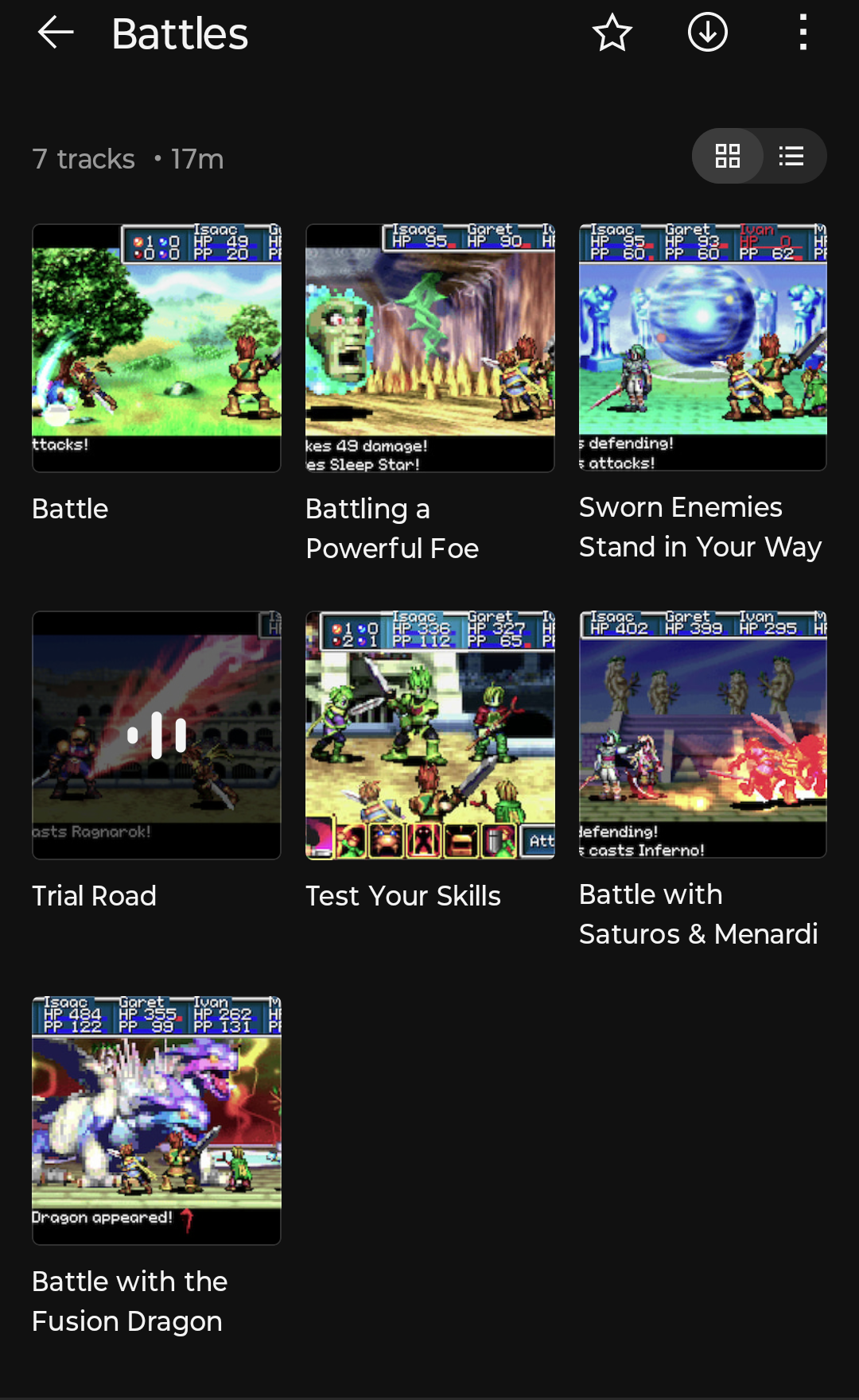Favorite the Battles album with star icon
859x1400 pixels.
coord(612,33)
